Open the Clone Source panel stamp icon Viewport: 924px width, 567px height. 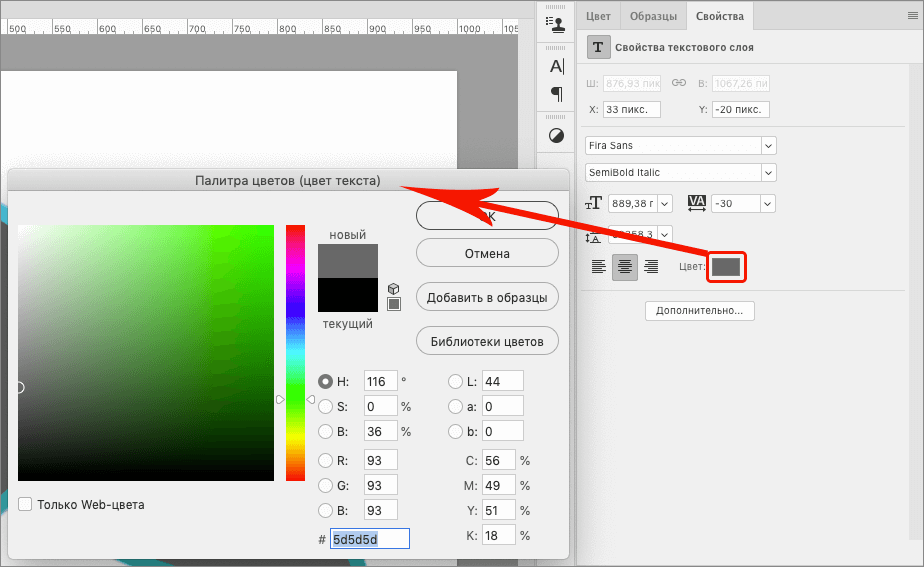[557, 27]
